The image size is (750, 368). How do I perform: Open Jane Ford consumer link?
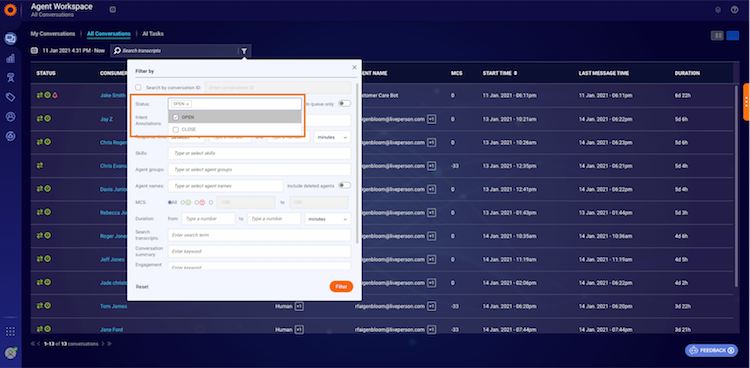click(112, 330)
